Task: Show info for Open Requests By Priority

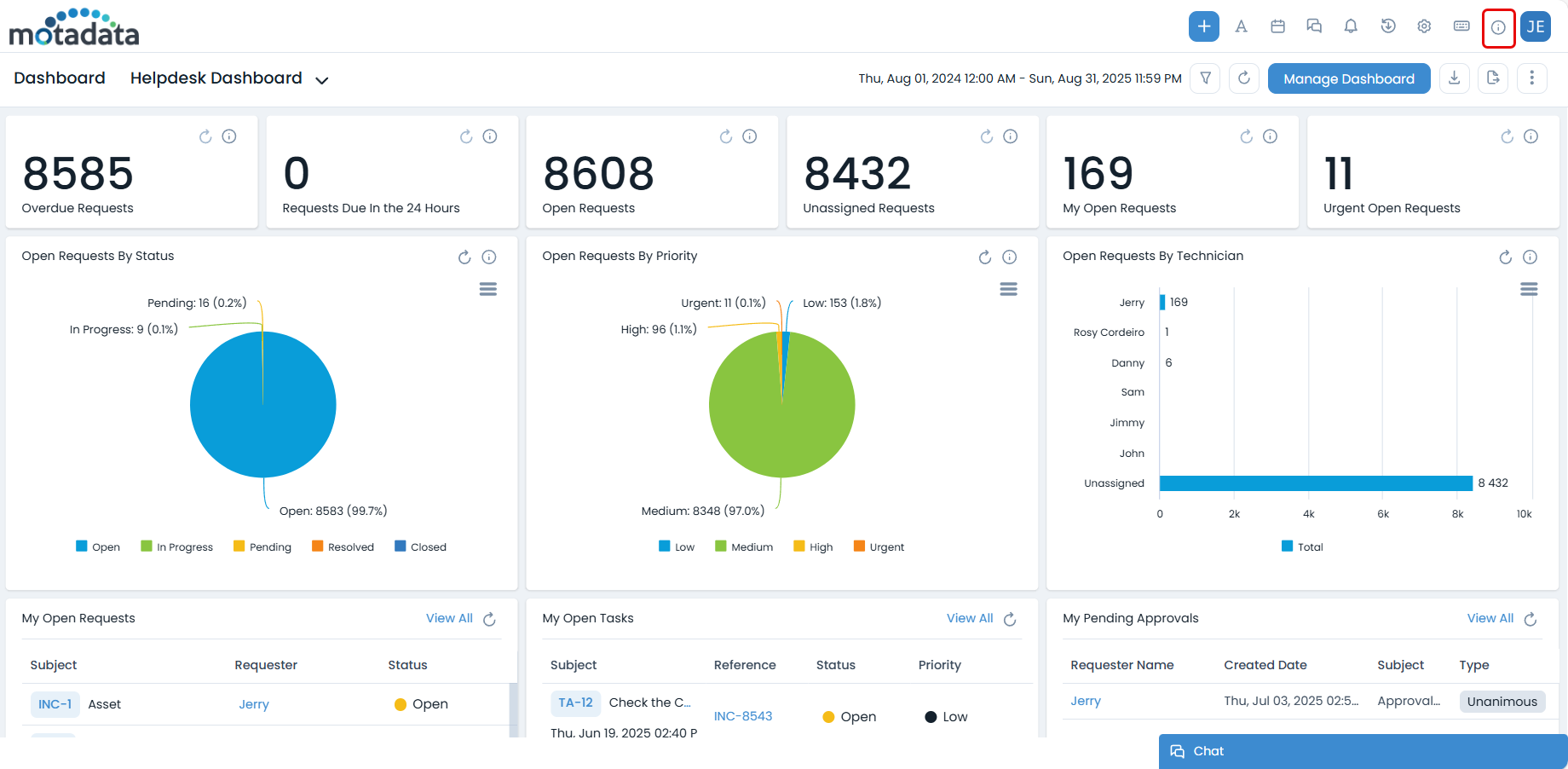Action: [x=1009, y=257]
